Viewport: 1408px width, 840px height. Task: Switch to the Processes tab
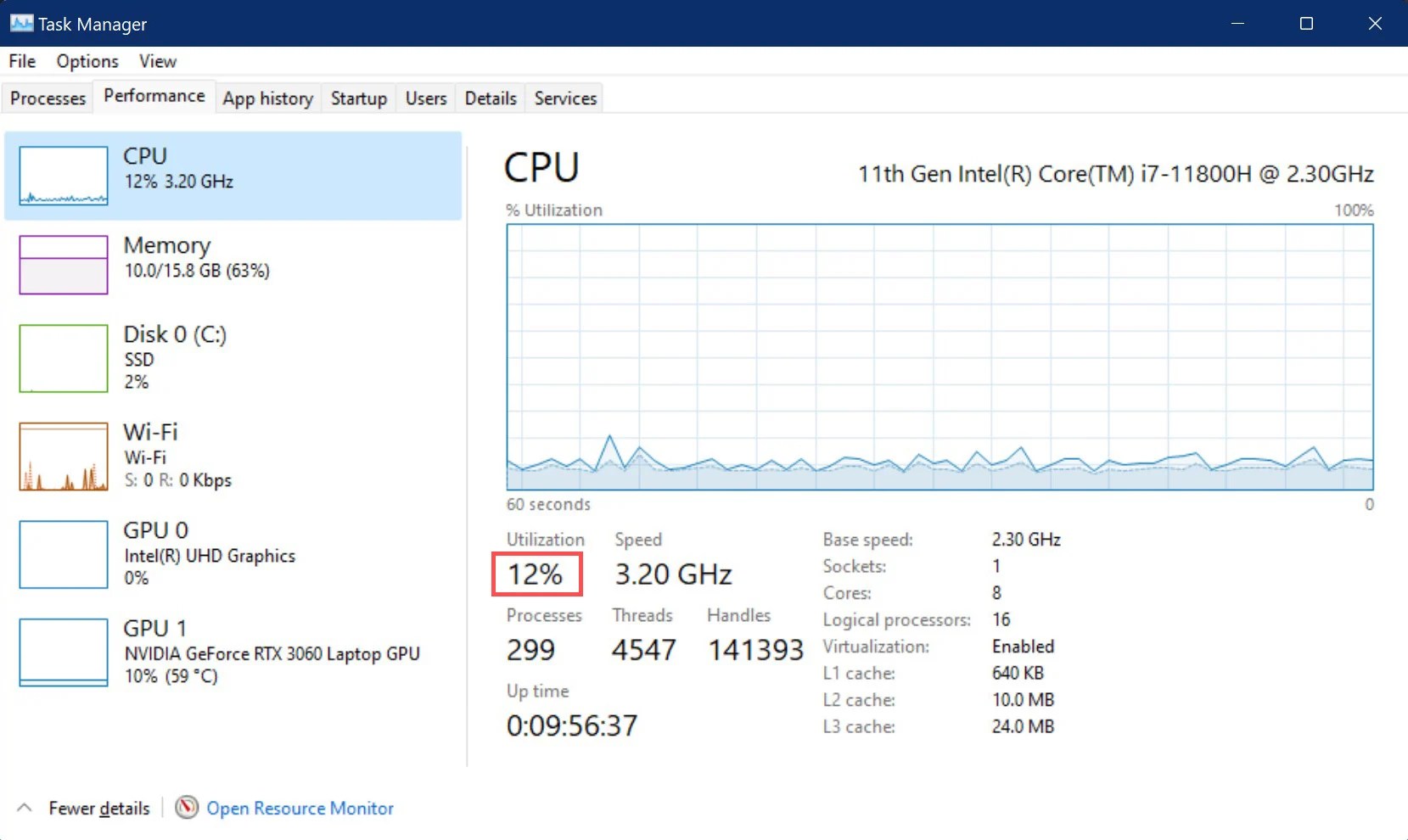48,98
